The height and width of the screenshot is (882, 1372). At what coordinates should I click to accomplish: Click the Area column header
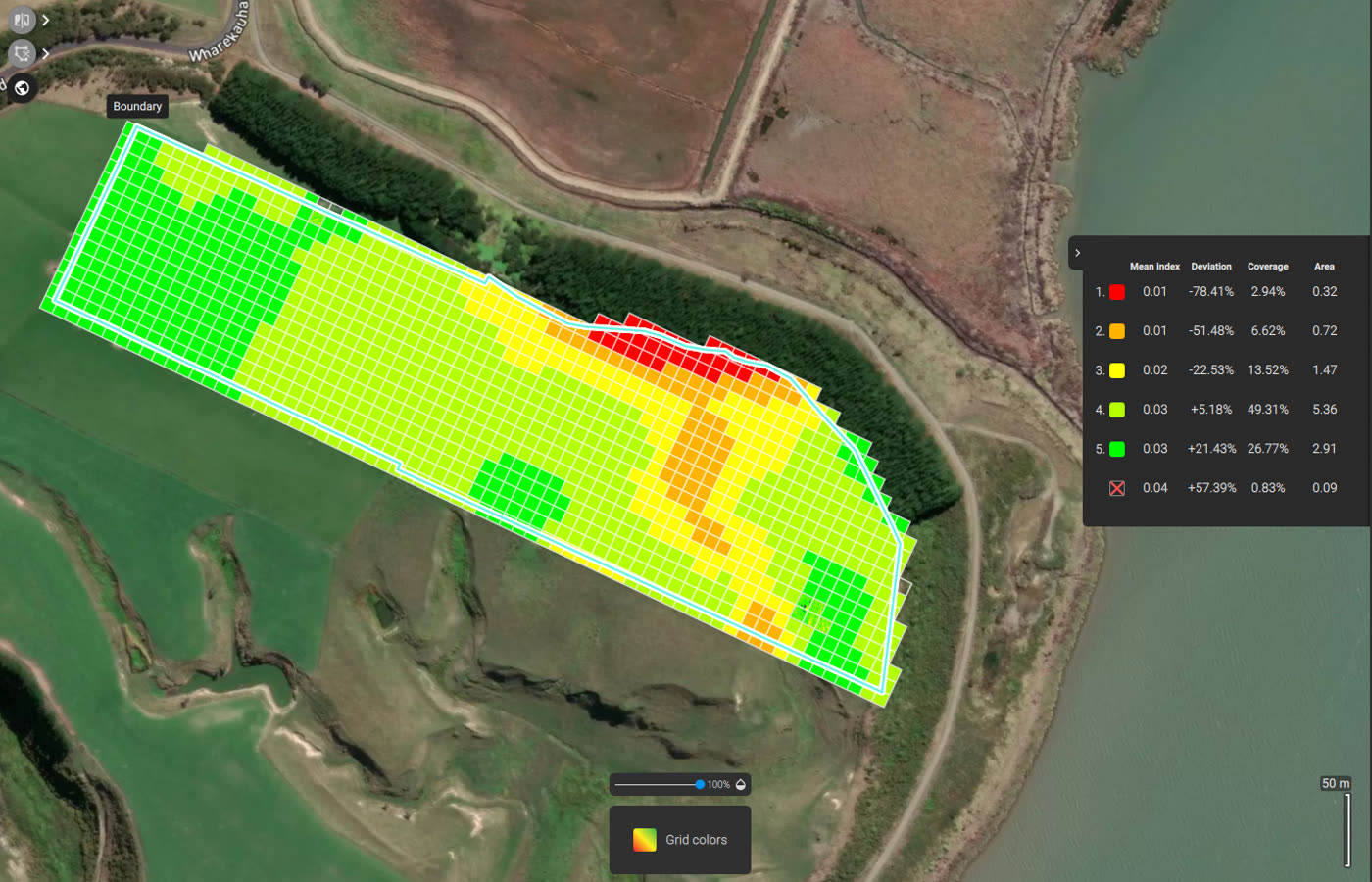[x=1324, y=267]
